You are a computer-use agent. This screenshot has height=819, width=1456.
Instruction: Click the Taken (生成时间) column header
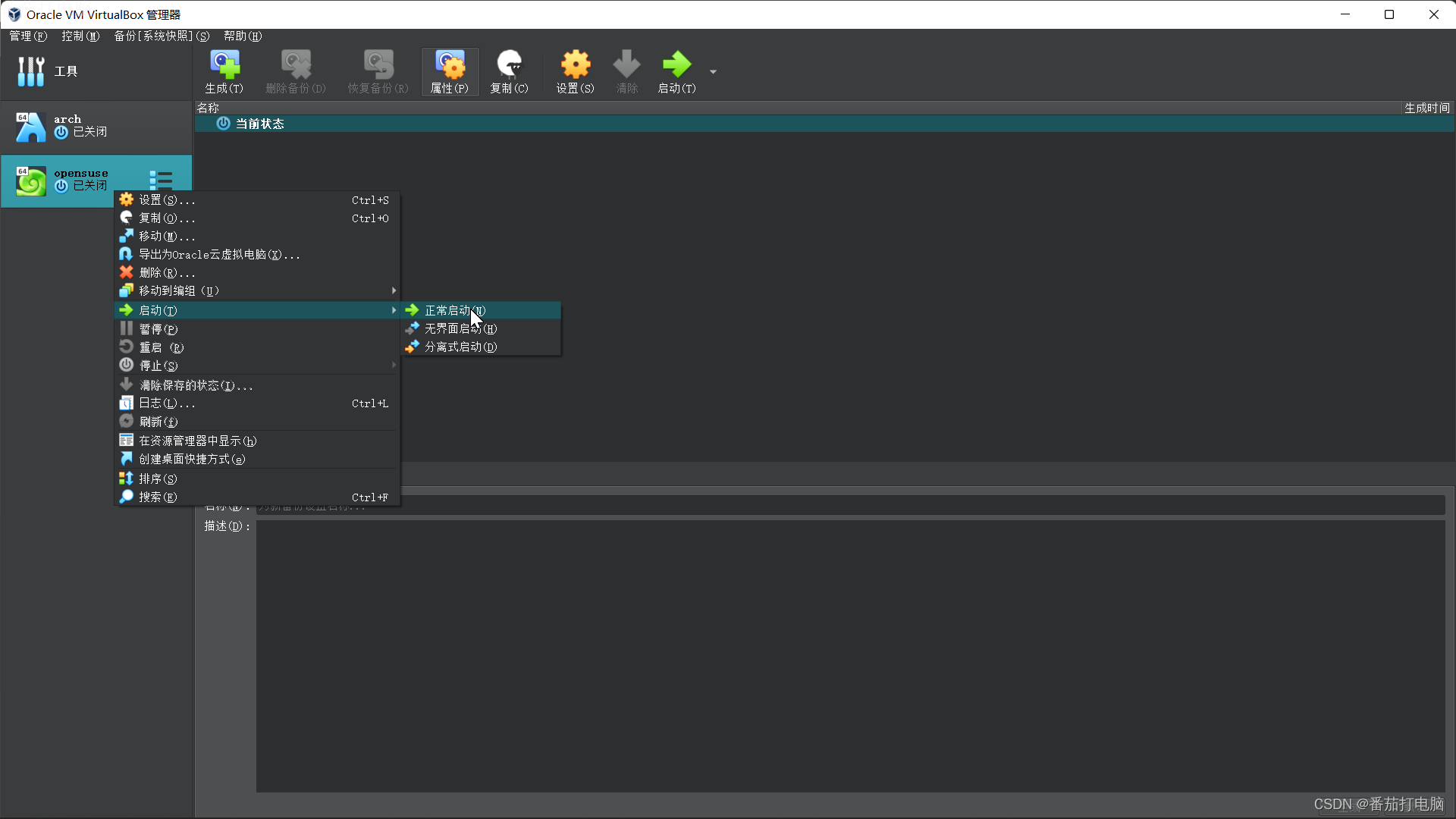click(x=1426, y=108)
